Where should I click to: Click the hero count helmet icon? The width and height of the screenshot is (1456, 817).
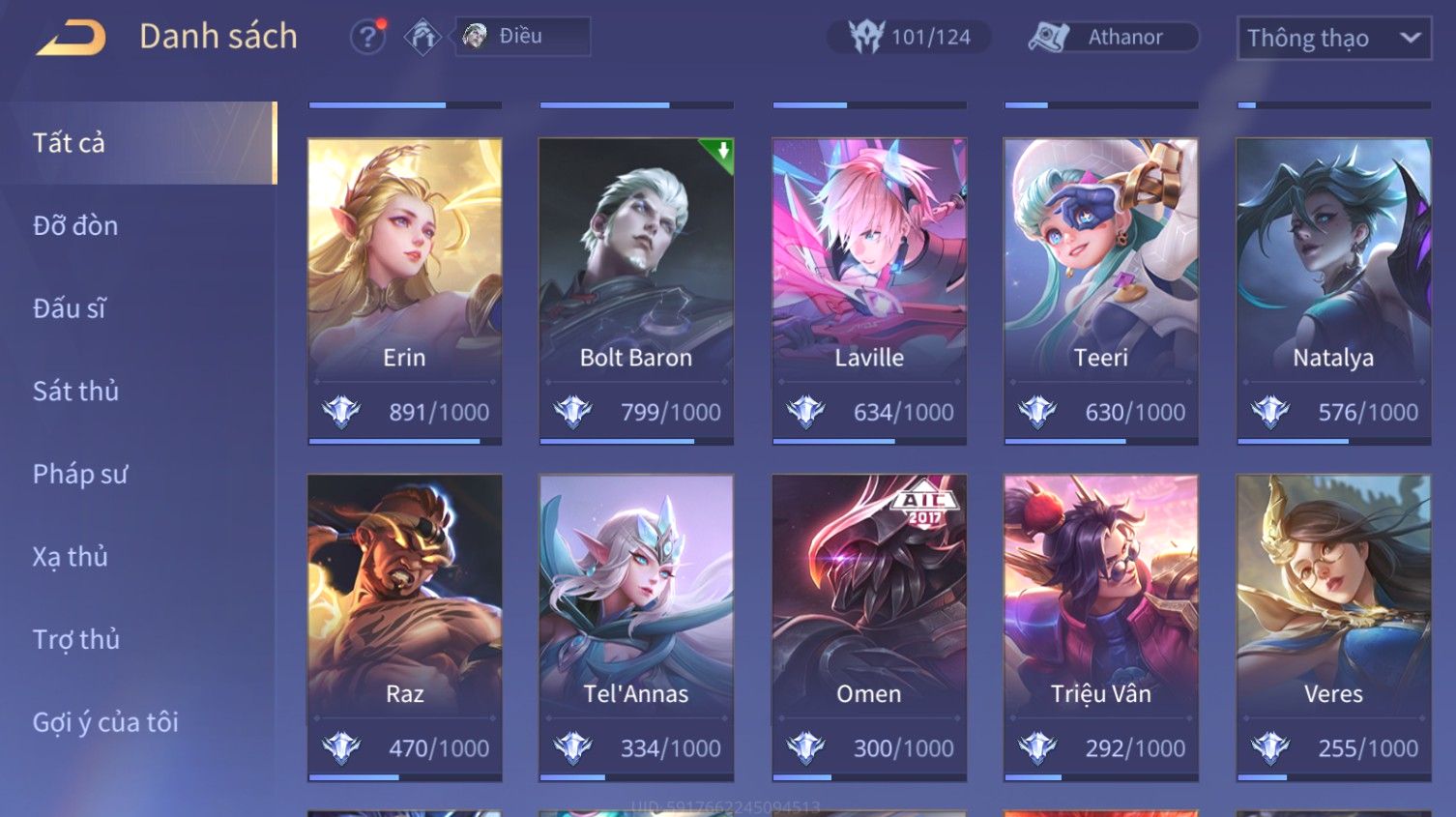pyautogui.click(x=866, y=37)
